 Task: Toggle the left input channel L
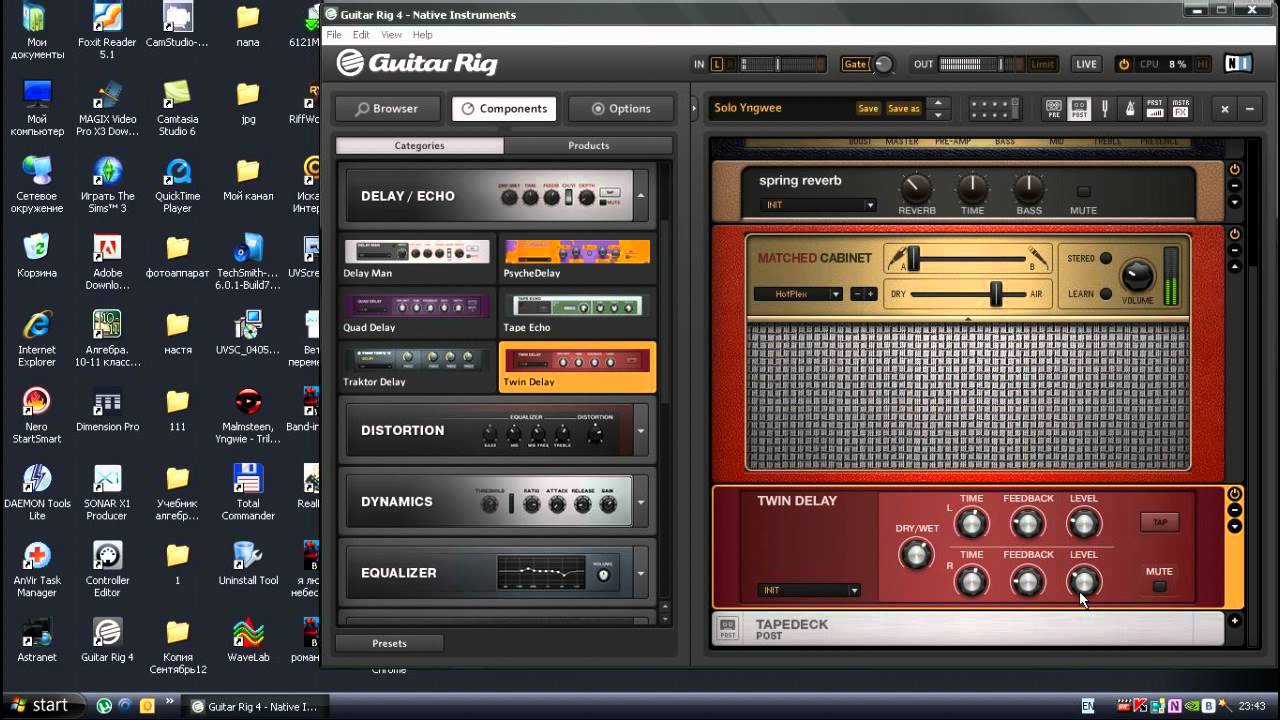tap(717, 64)
